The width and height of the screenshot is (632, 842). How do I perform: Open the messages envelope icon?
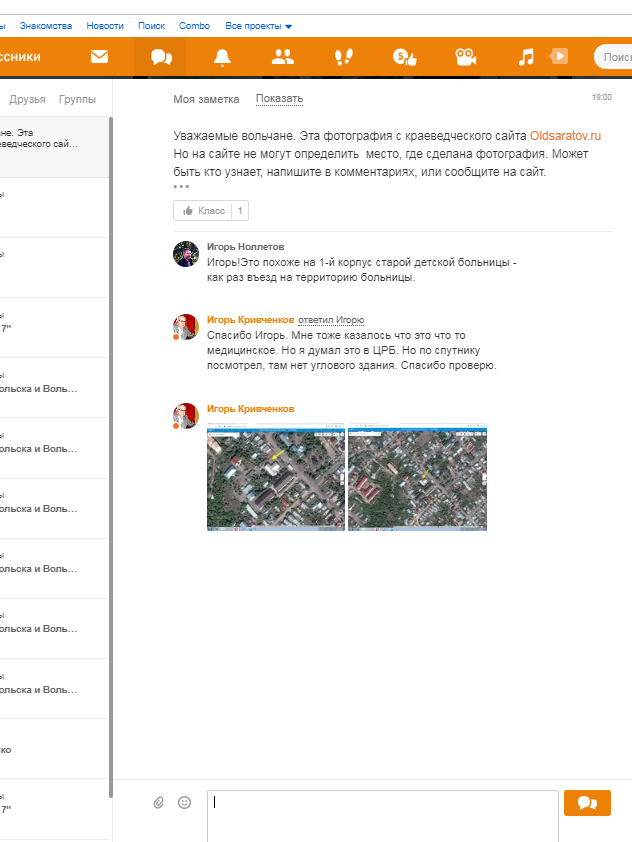[x=99, y=57]
